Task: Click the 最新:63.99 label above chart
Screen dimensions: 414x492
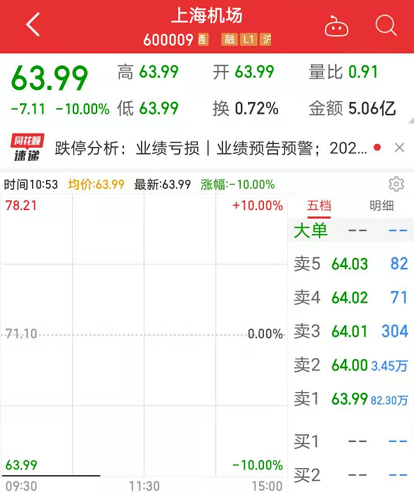Action: coord(163,184)
